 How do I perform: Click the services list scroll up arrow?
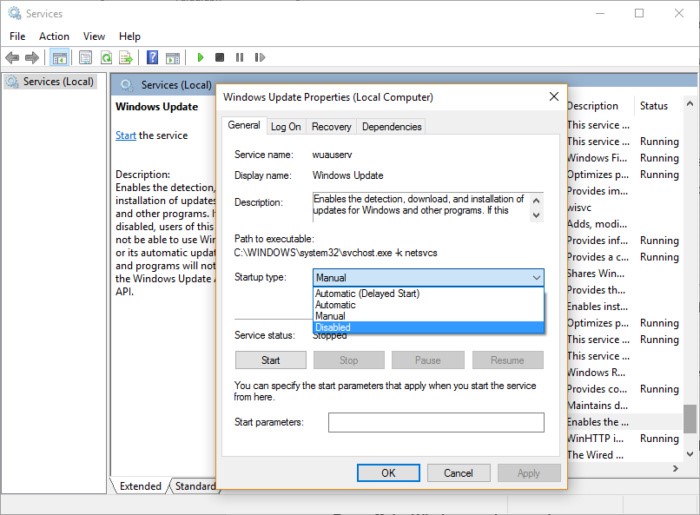(690, 104)
